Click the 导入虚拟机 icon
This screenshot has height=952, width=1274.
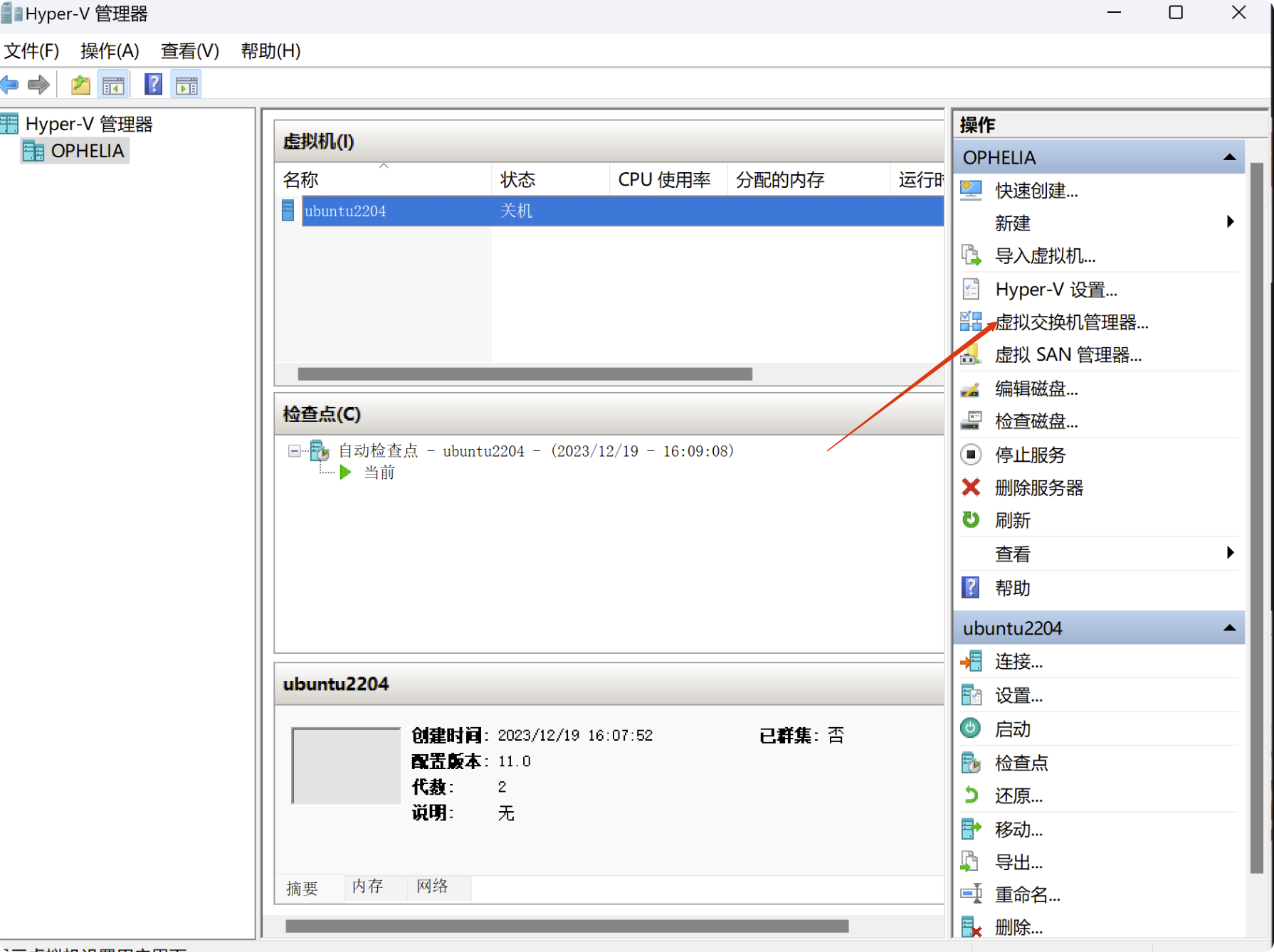click(971, 255)
